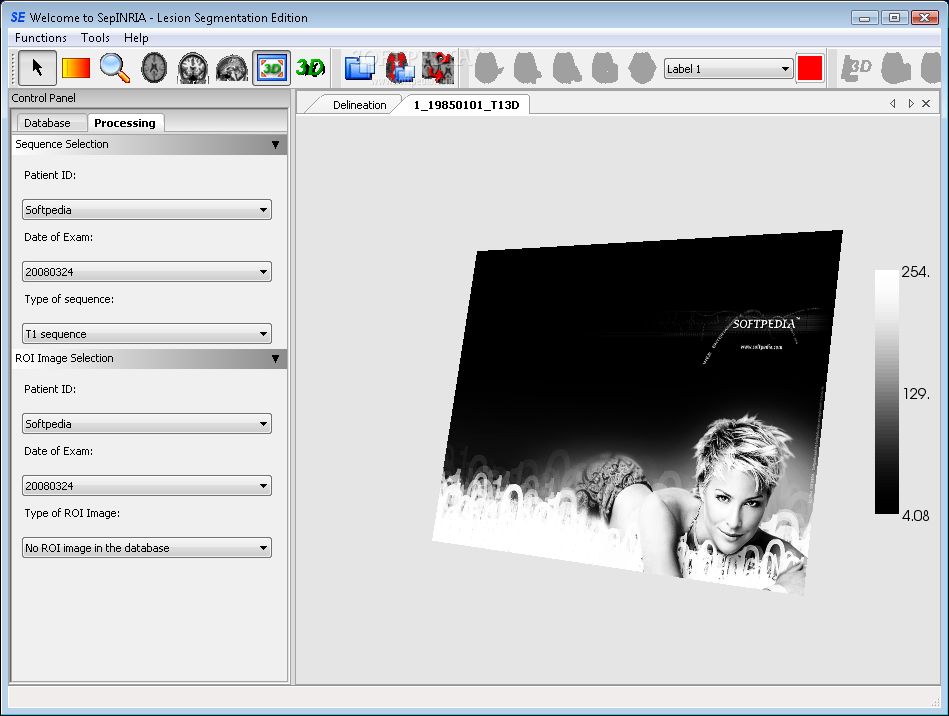Click the Type of ROI Image label
The image size is (949, 716).
point(72,513)
